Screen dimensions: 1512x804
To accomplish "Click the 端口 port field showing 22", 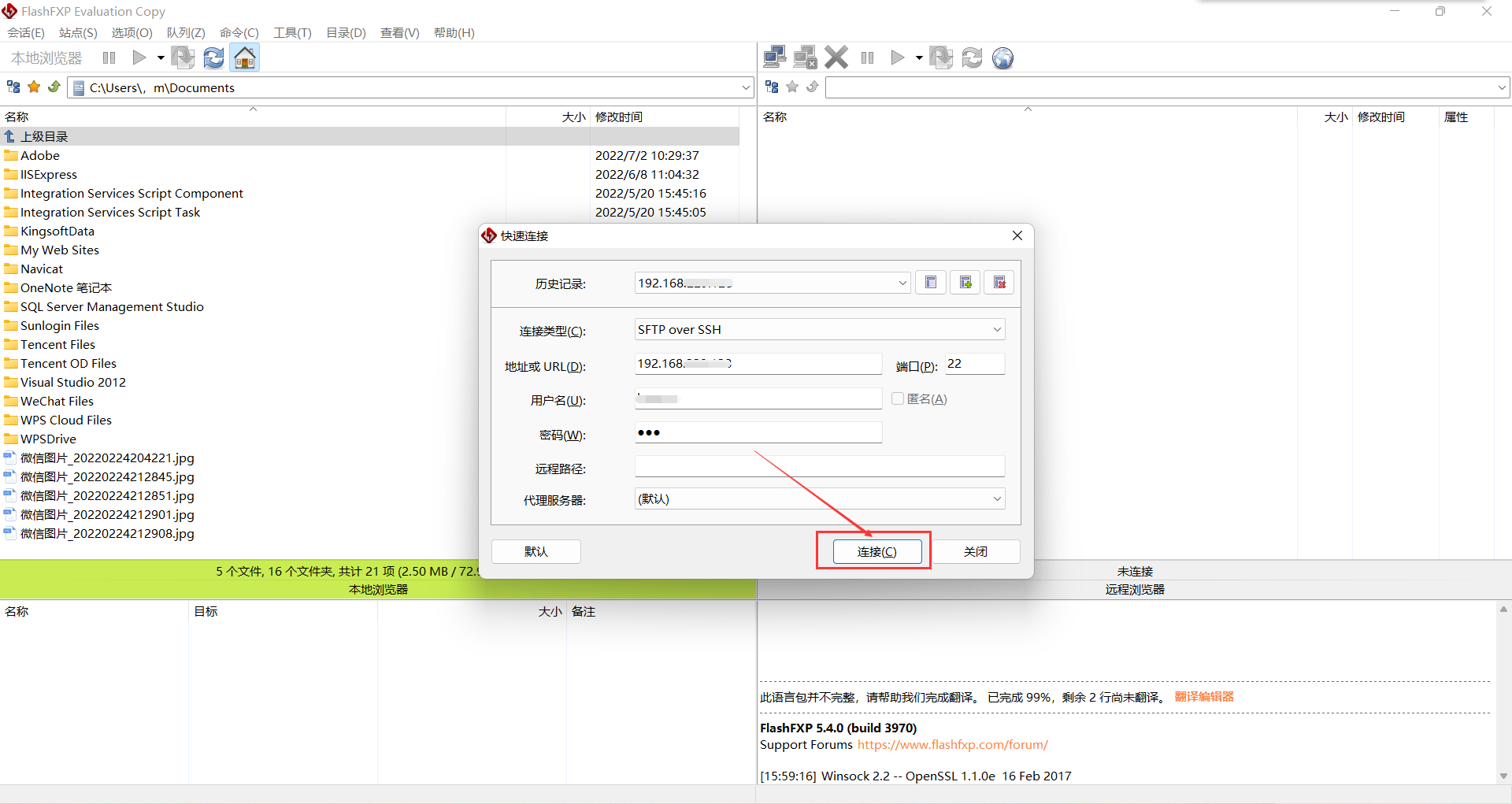I will [x=975, y=364].
